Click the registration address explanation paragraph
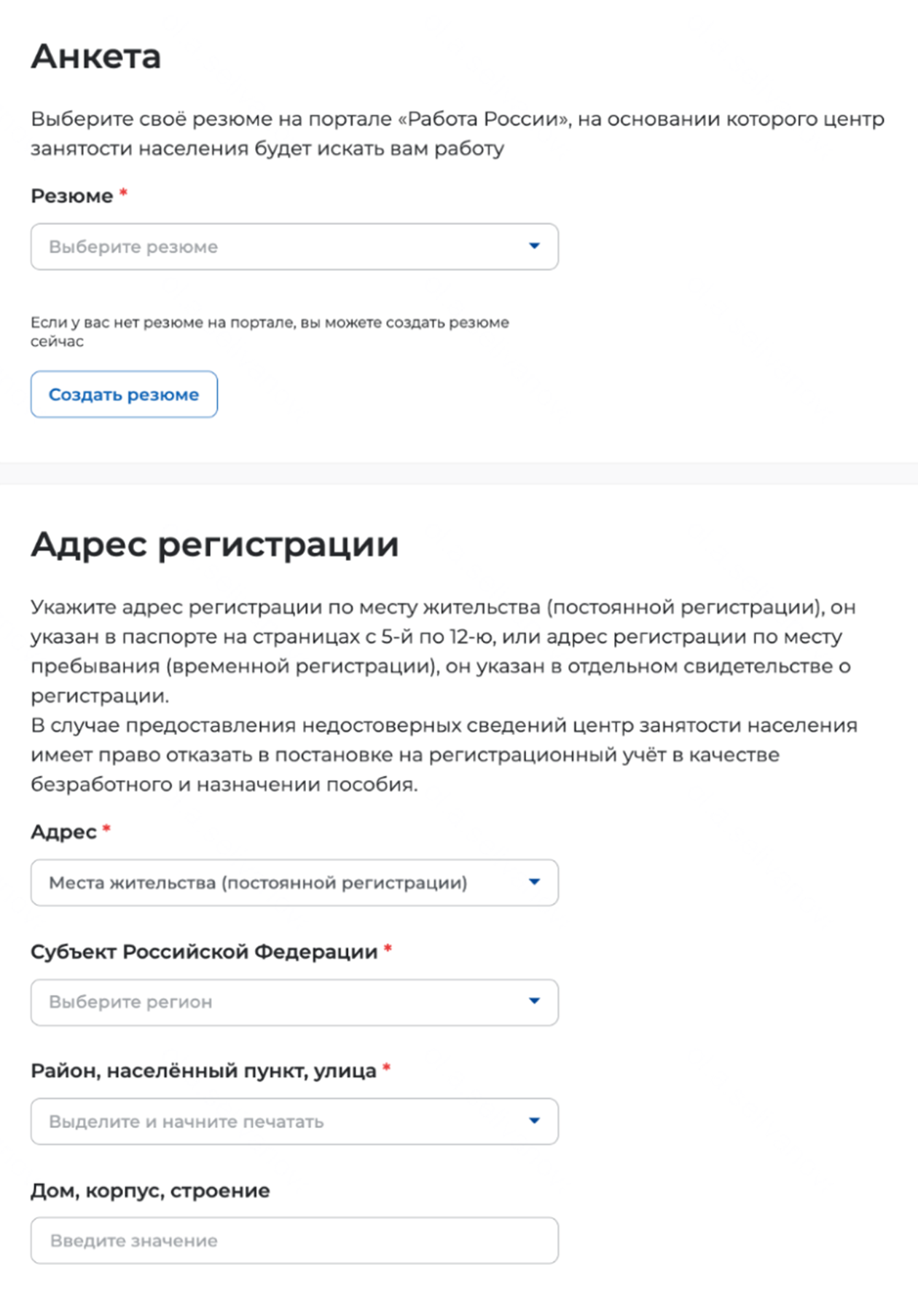Viewport: 918px width, 1316px height. pyautogui.click(x=443, y=695)
